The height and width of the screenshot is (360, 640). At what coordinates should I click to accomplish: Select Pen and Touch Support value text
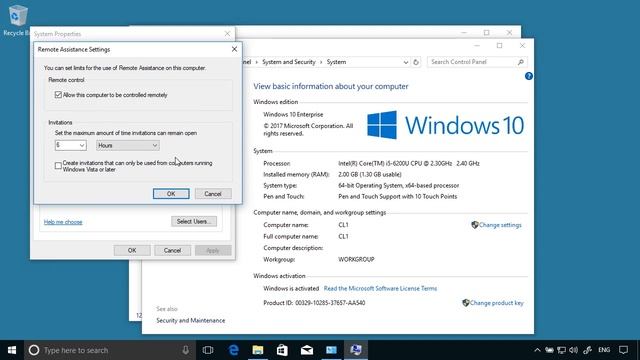click(x=398, y=196)
